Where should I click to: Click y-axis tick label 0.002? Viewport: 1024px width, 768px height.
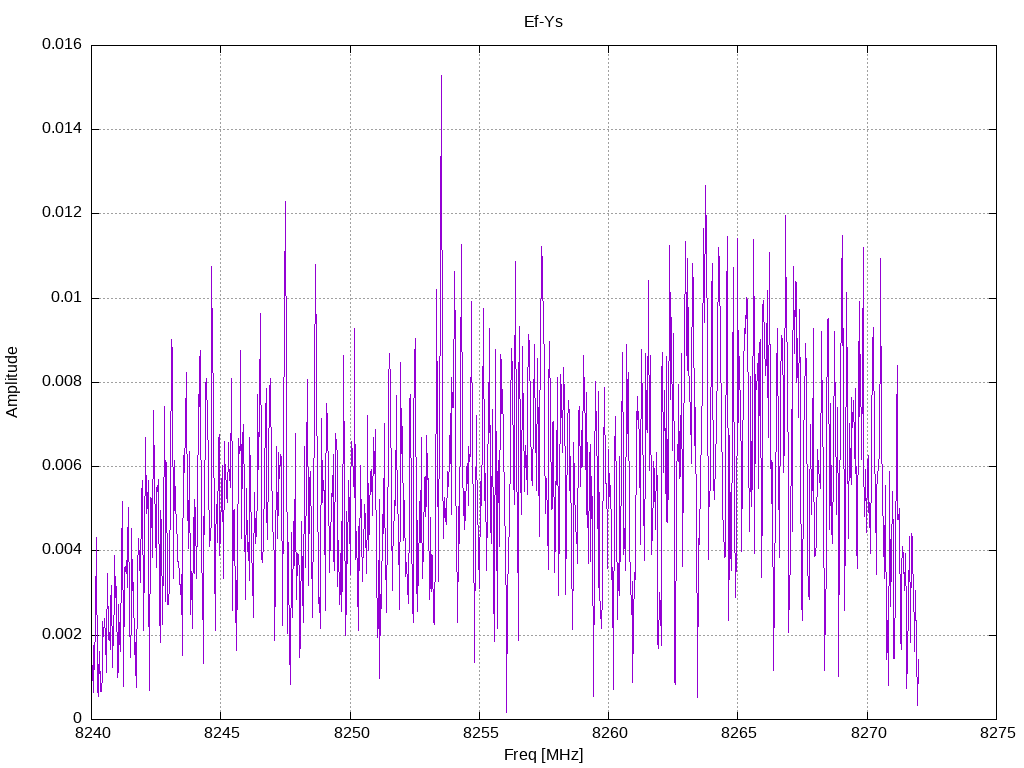(62, 635)
